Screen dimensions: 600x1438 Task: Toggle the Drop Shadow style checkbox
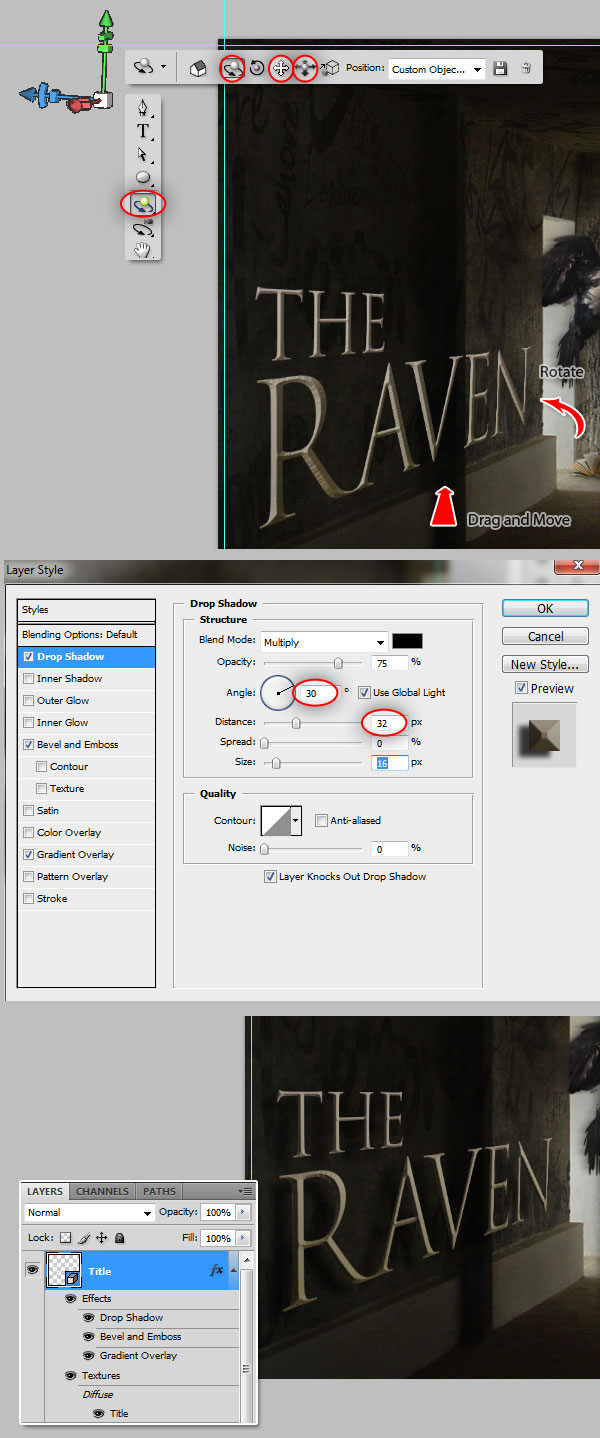click(x=28, y=657)
